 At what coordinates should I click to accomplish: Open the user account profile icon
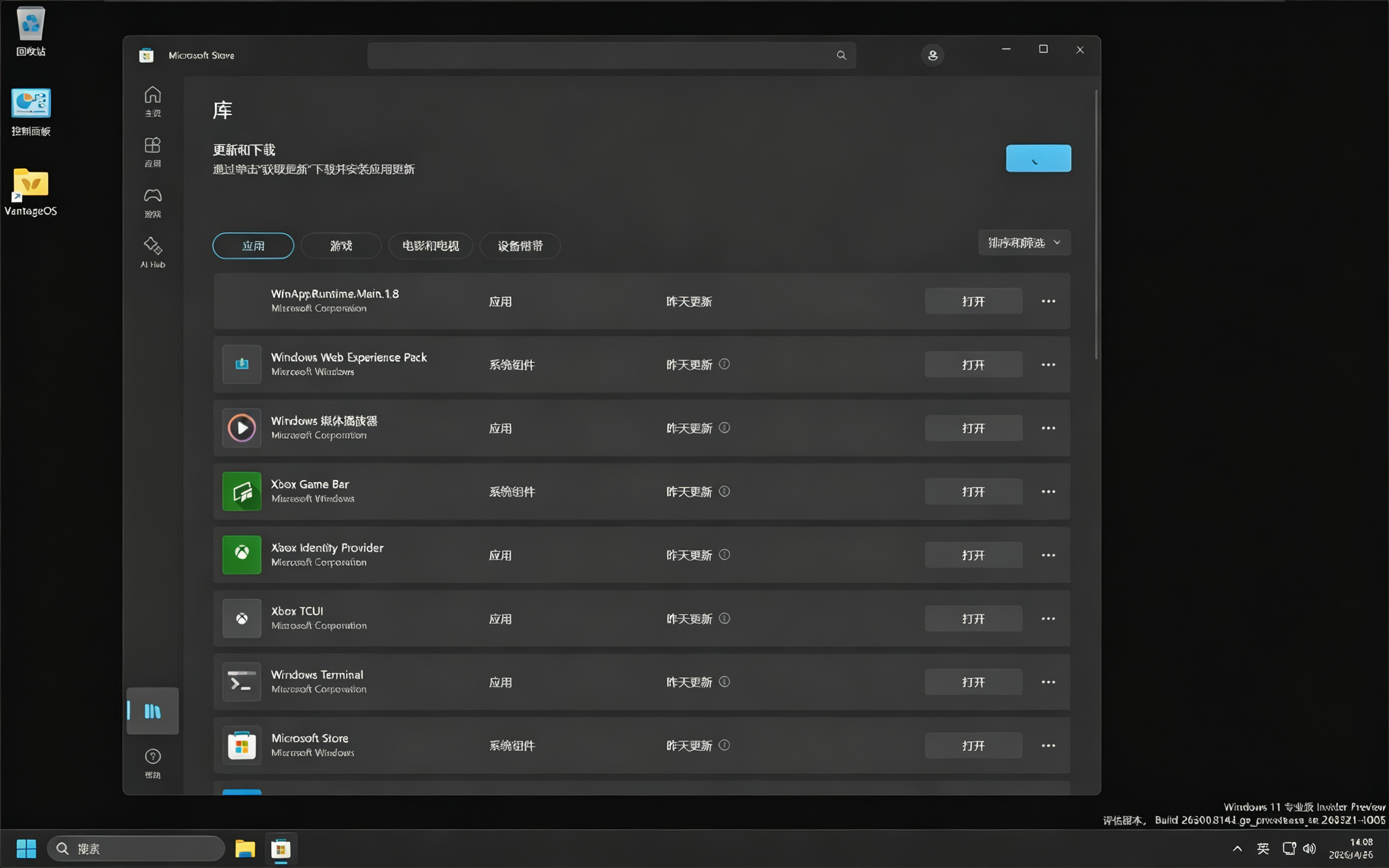pos(933,55)
